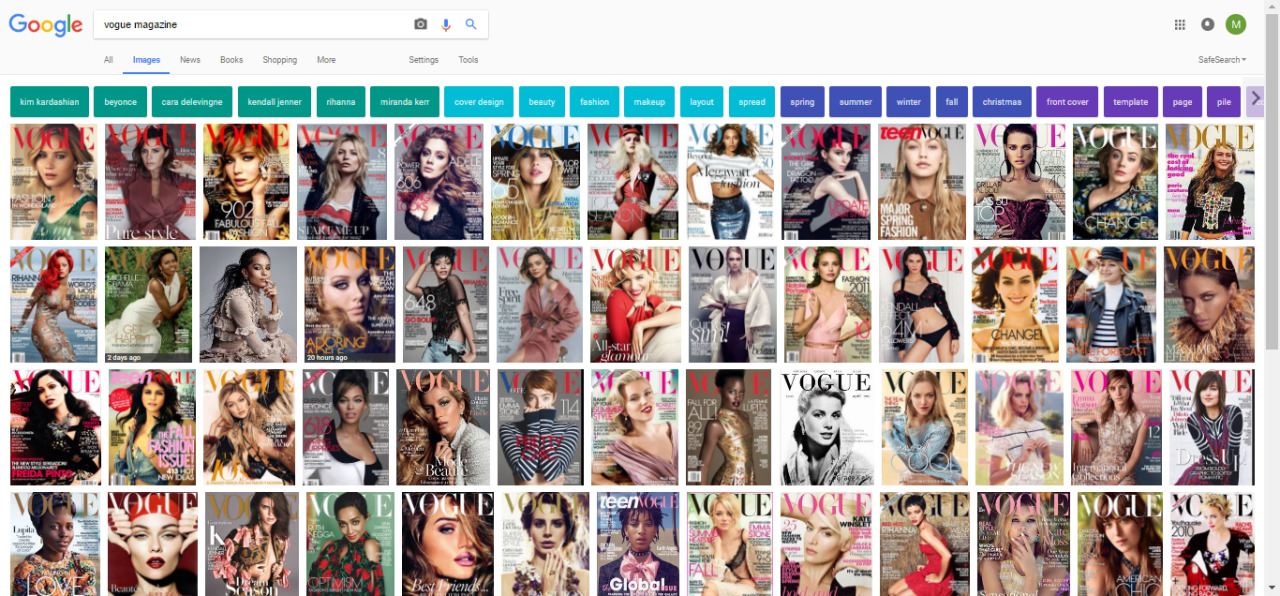Go to the News tab

click(x=190, y=60)
